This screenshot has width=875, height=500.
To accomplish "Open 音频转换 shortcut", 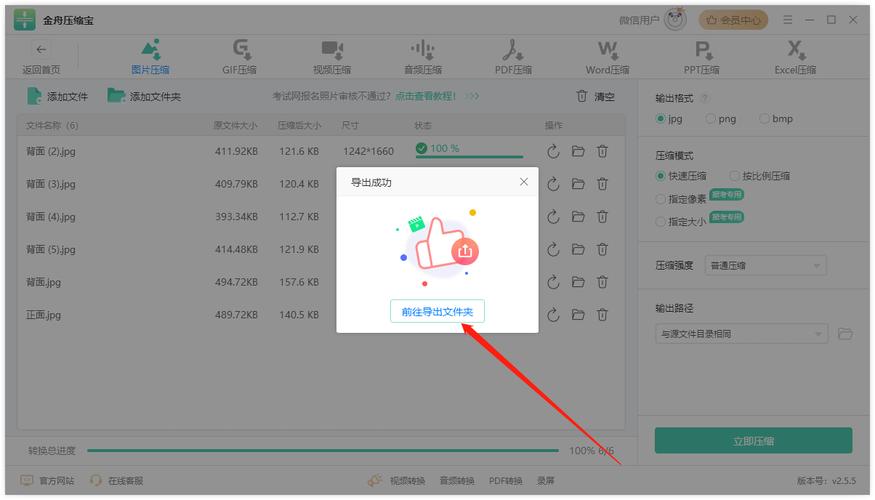I will pyautogui.click(x=457, y=480).
